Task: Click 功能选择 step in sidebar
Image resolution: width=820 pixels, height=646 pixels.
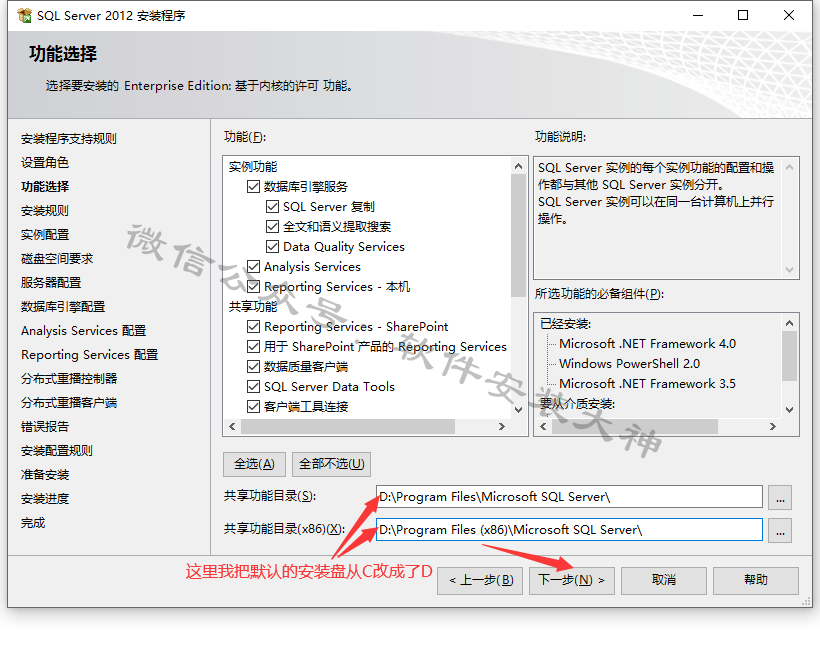Action: coord(45,187)
